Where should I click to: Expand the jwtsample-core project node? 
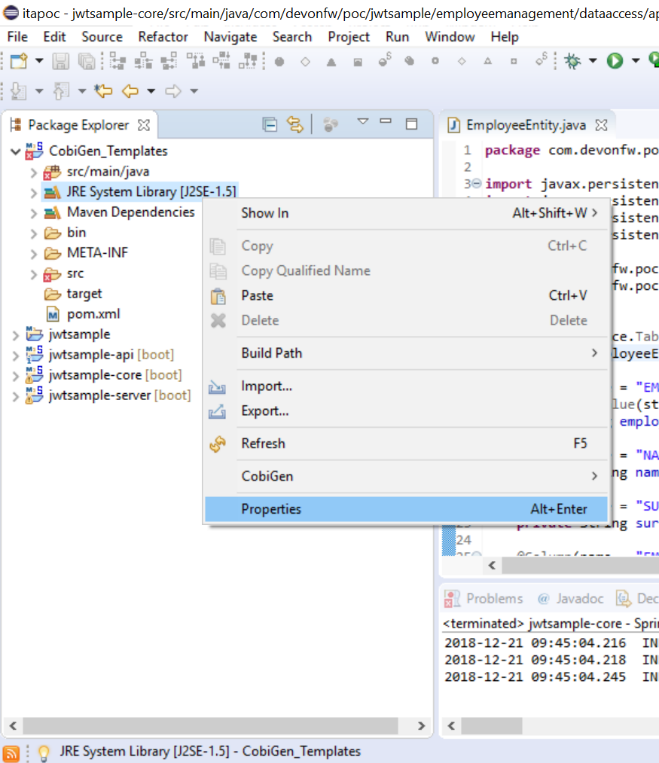coord(15,375)
